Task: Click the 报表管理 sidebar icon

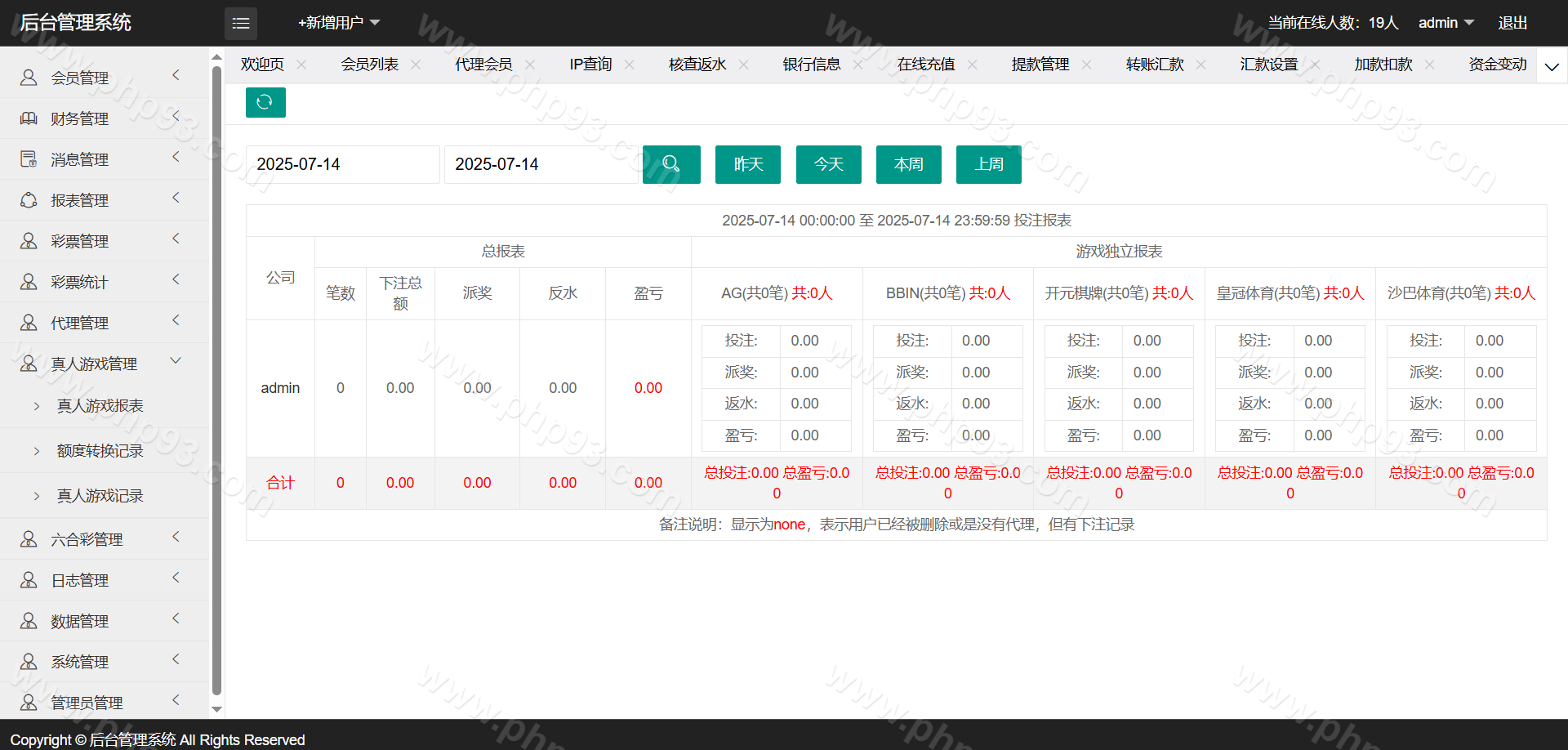Action: 29,200
